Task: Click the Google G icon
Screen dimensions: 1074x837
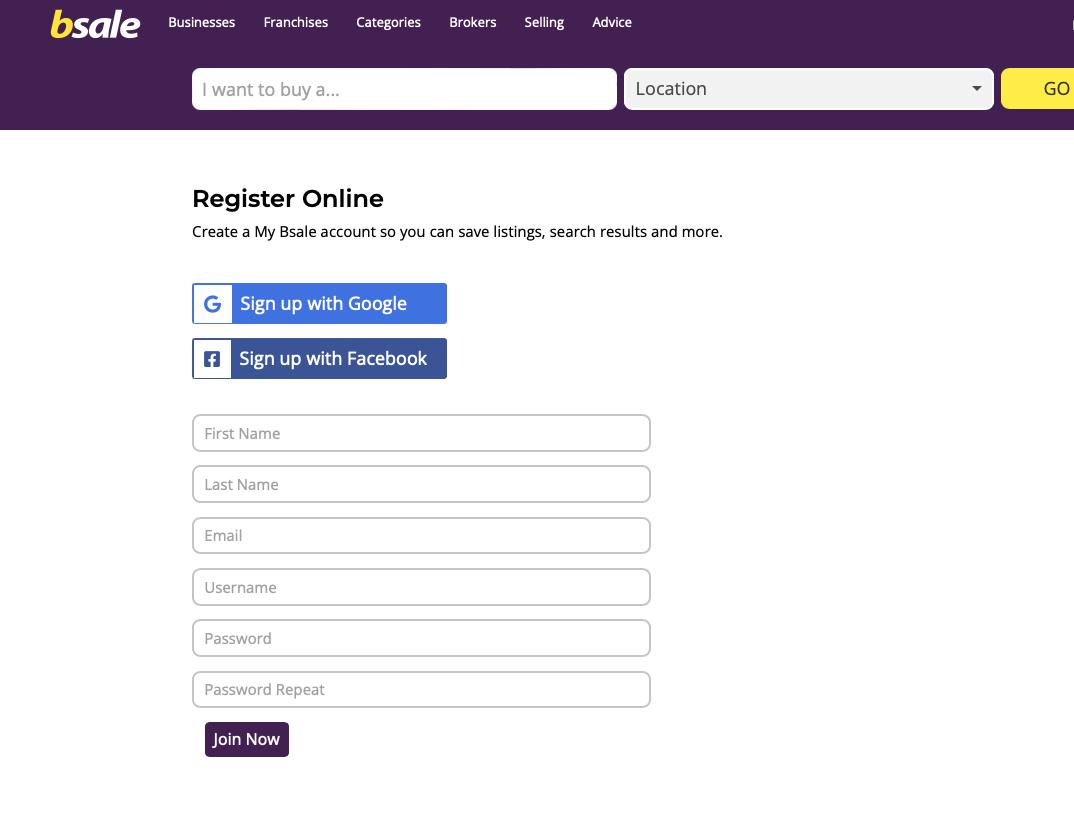Action: click(212, 304)
